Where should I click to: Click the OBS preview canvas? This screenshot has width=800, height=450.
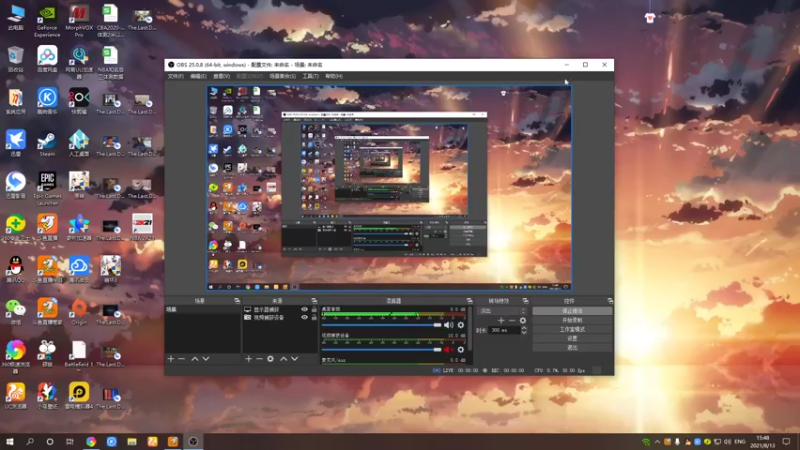(389, 188)
